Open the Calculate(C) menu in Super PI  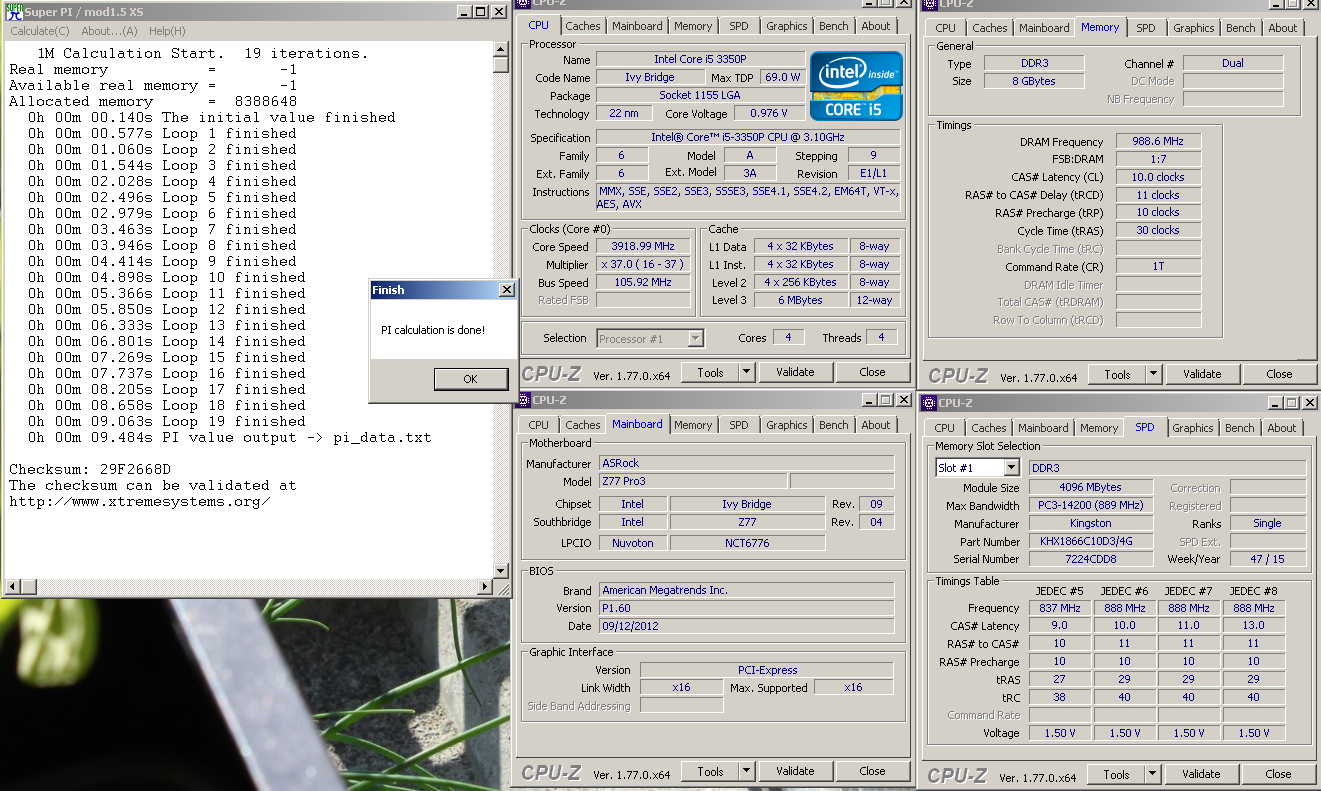(39, 31)
